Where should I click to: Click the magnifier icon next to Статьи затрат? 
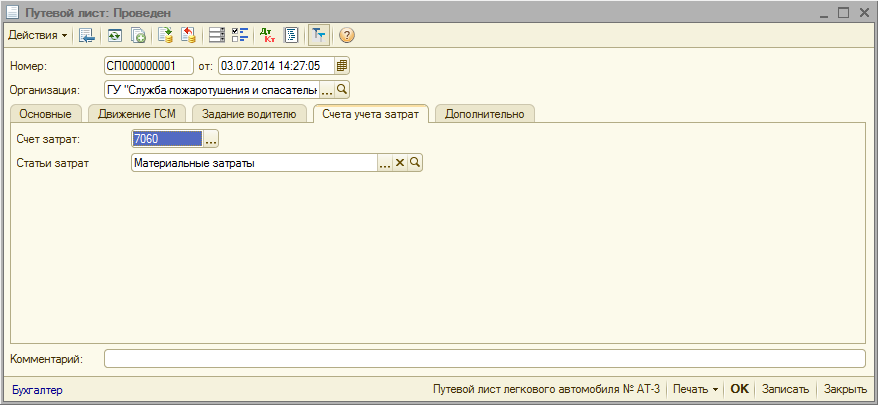coord(415,163)
